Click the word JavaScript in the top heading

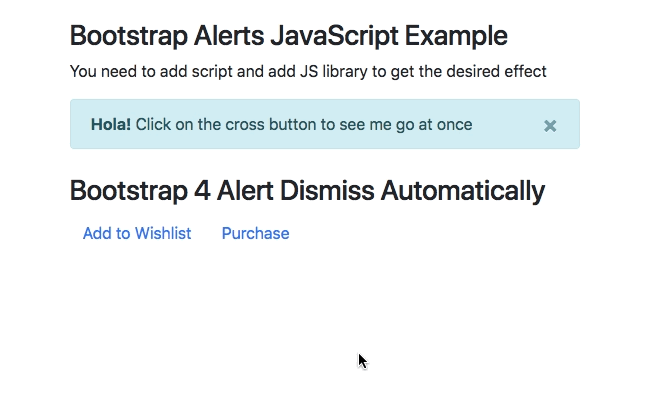(x=334, y=36)
